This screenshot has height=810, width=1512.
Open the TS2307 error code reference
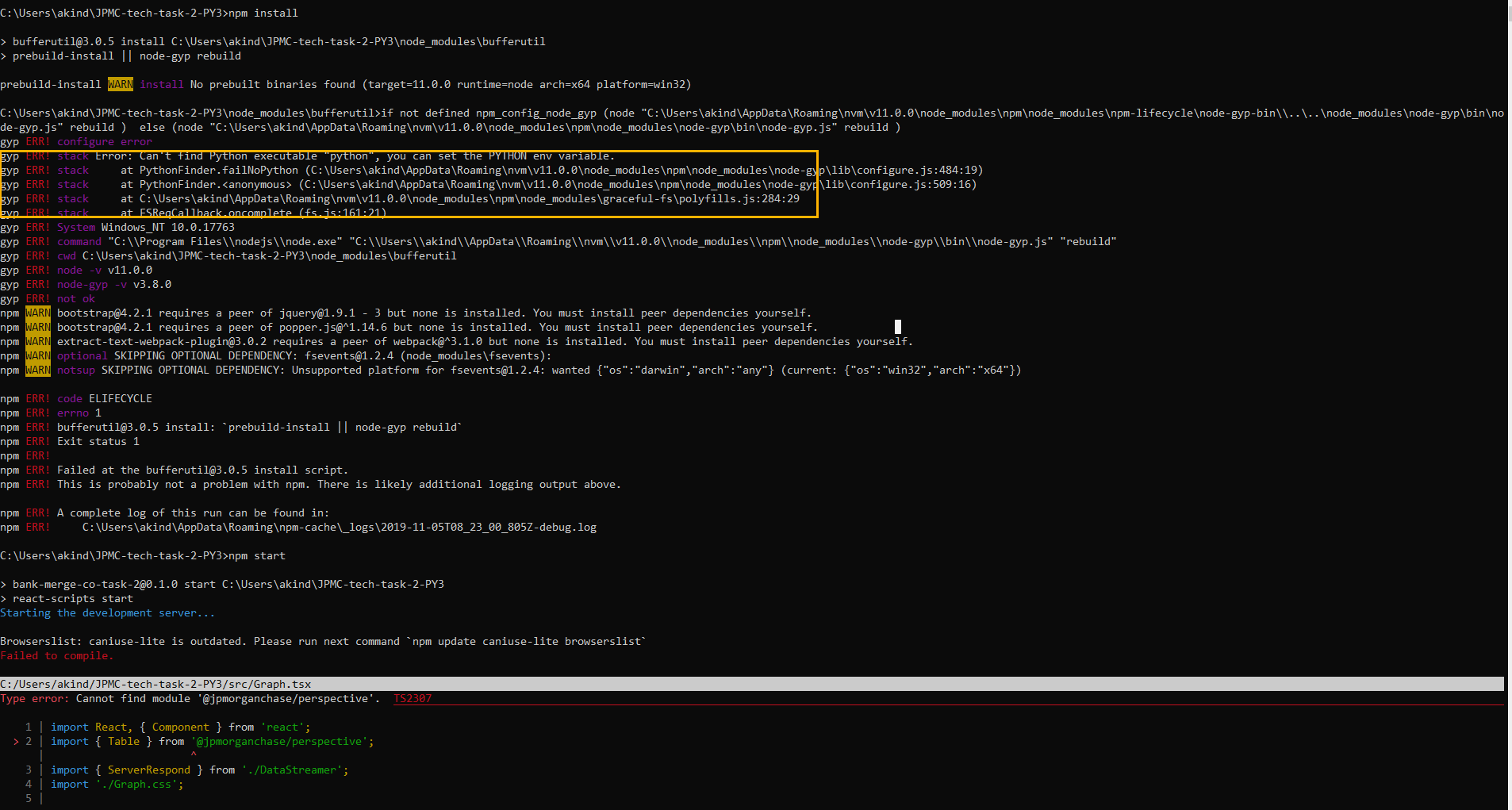click(412, 698)
